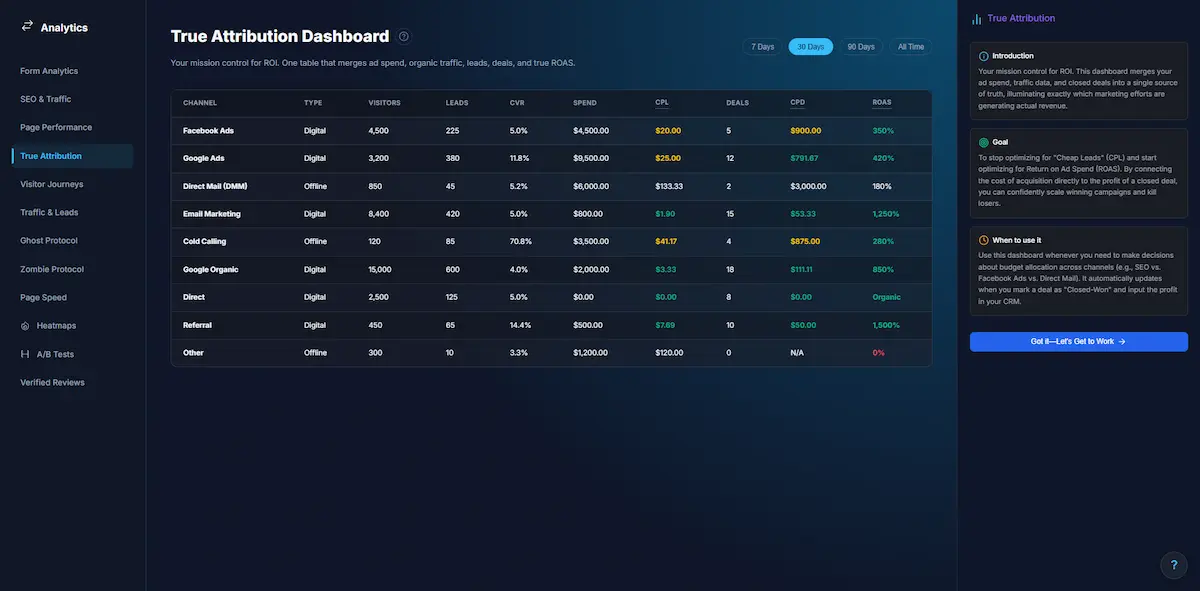Image resolution: width=1200 pixels, height=591 pixels.
Task: Select the Email Marketing row
Action: (551, 214)
